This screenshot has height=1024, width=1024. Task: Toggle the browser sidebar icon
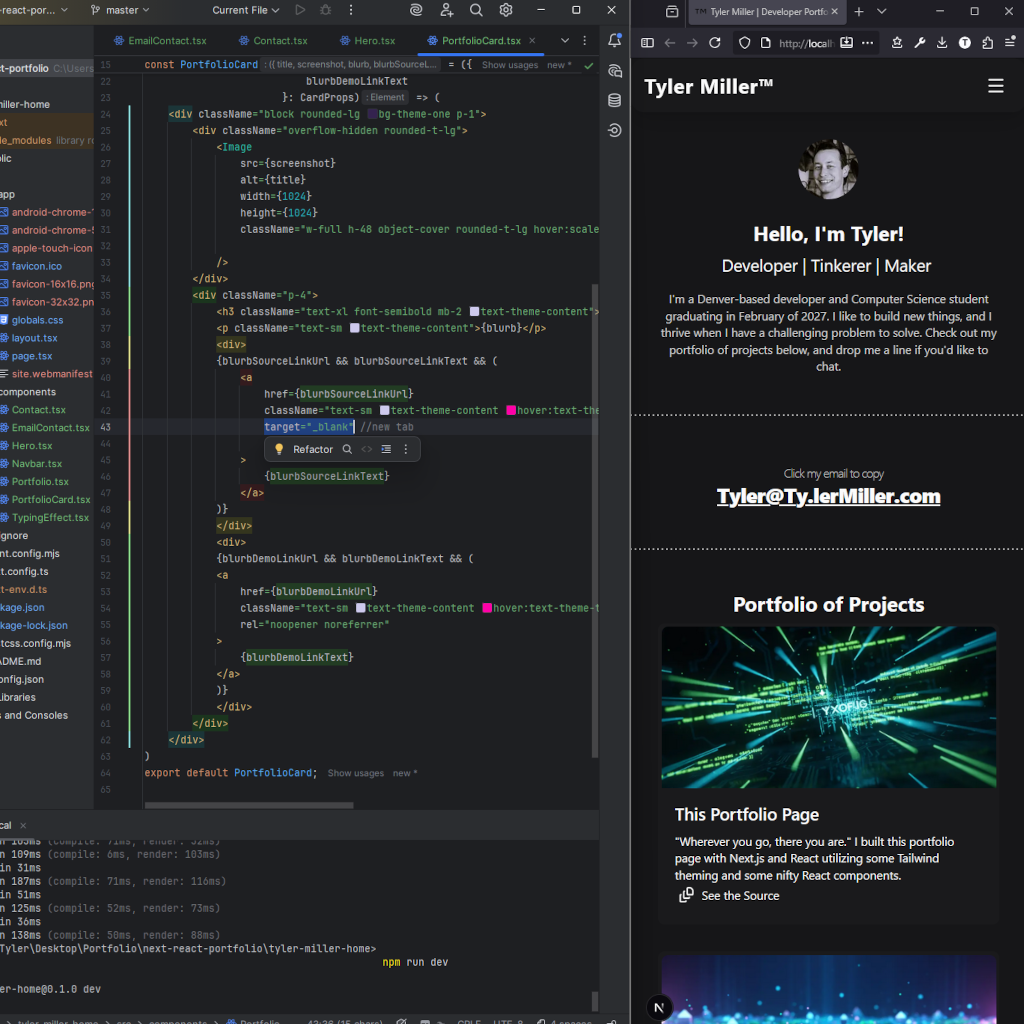[647, 42]
